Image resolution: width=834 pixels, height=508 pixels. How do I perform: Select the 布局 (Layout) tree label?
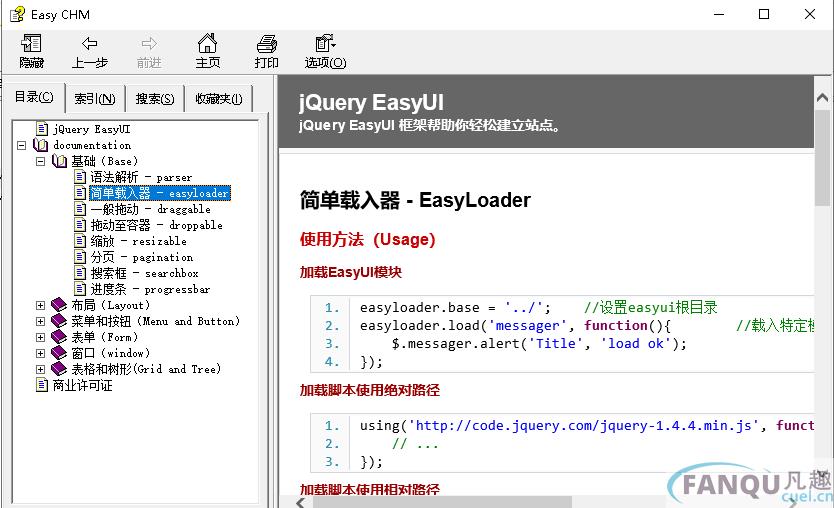(111, 305)
